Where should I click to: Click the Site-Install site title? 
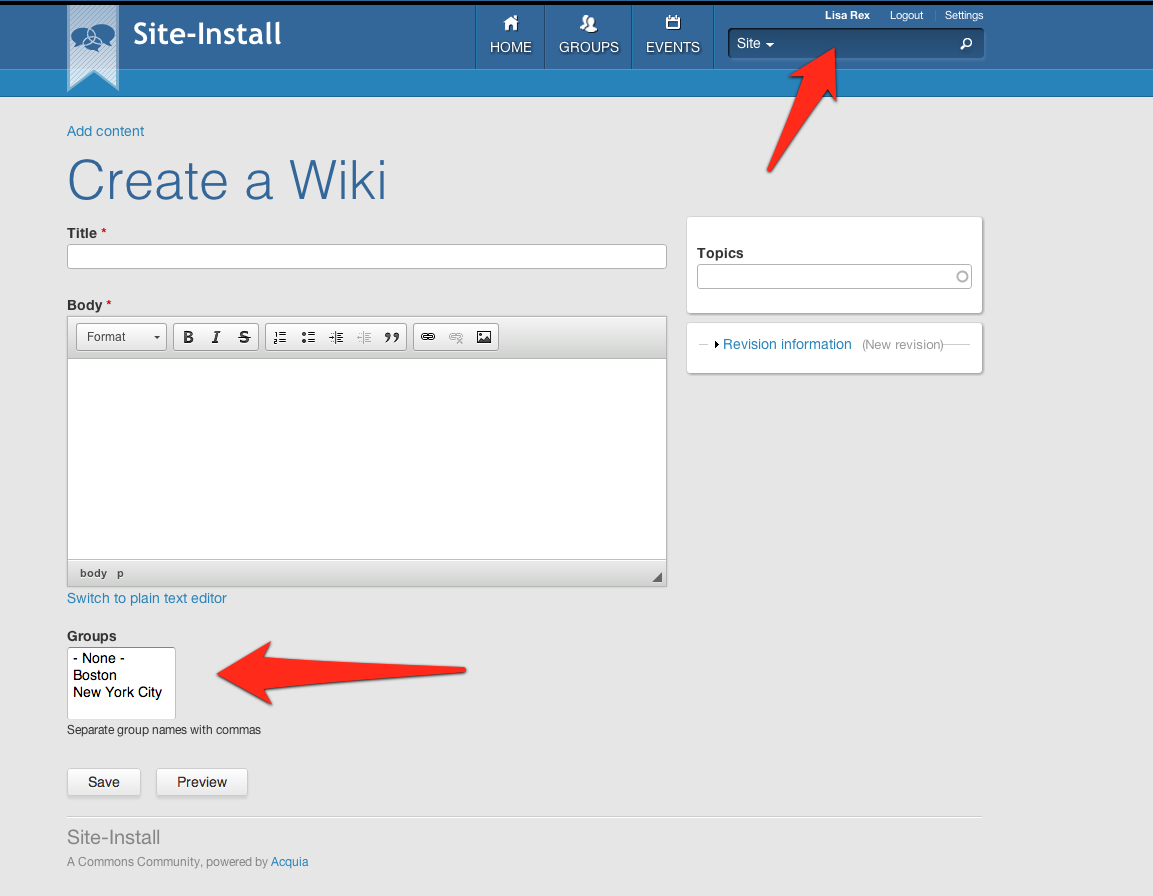pyautogui.click(x=207, y=34)
